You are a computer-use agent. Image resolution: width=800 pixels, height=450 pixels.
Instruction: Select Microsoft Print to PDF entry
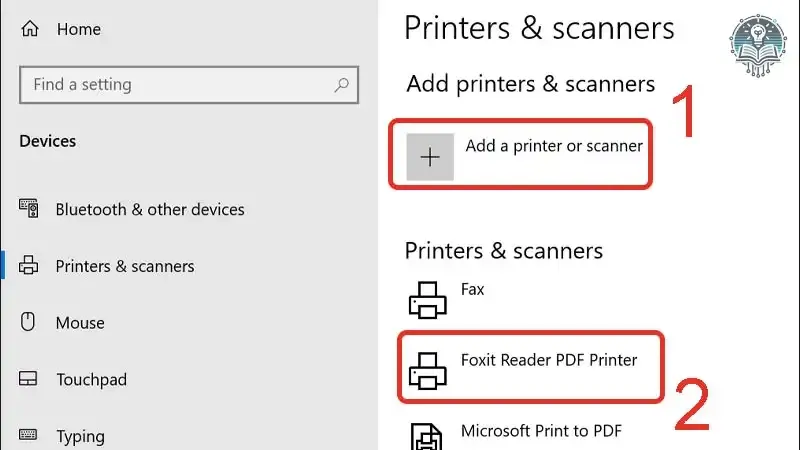click(x=541, y=431)
